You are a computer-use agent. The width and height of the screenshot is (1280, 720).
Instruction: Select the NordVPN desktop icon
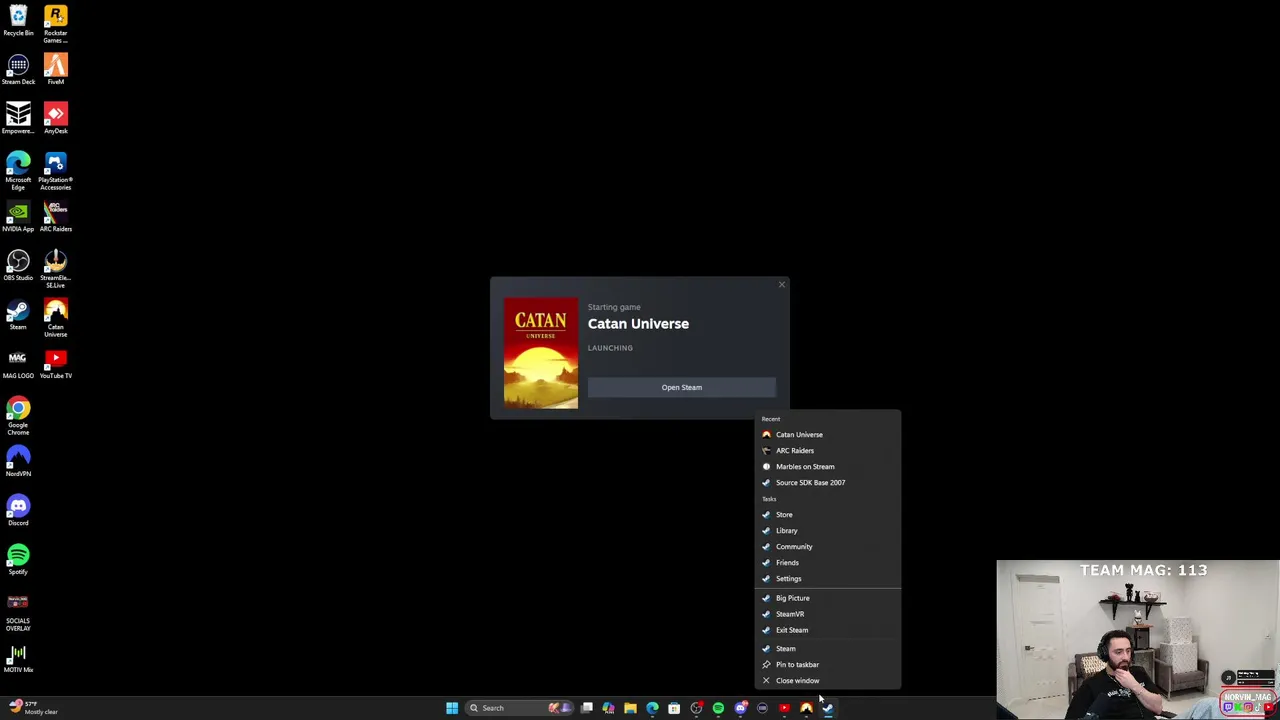coord(18,462)
